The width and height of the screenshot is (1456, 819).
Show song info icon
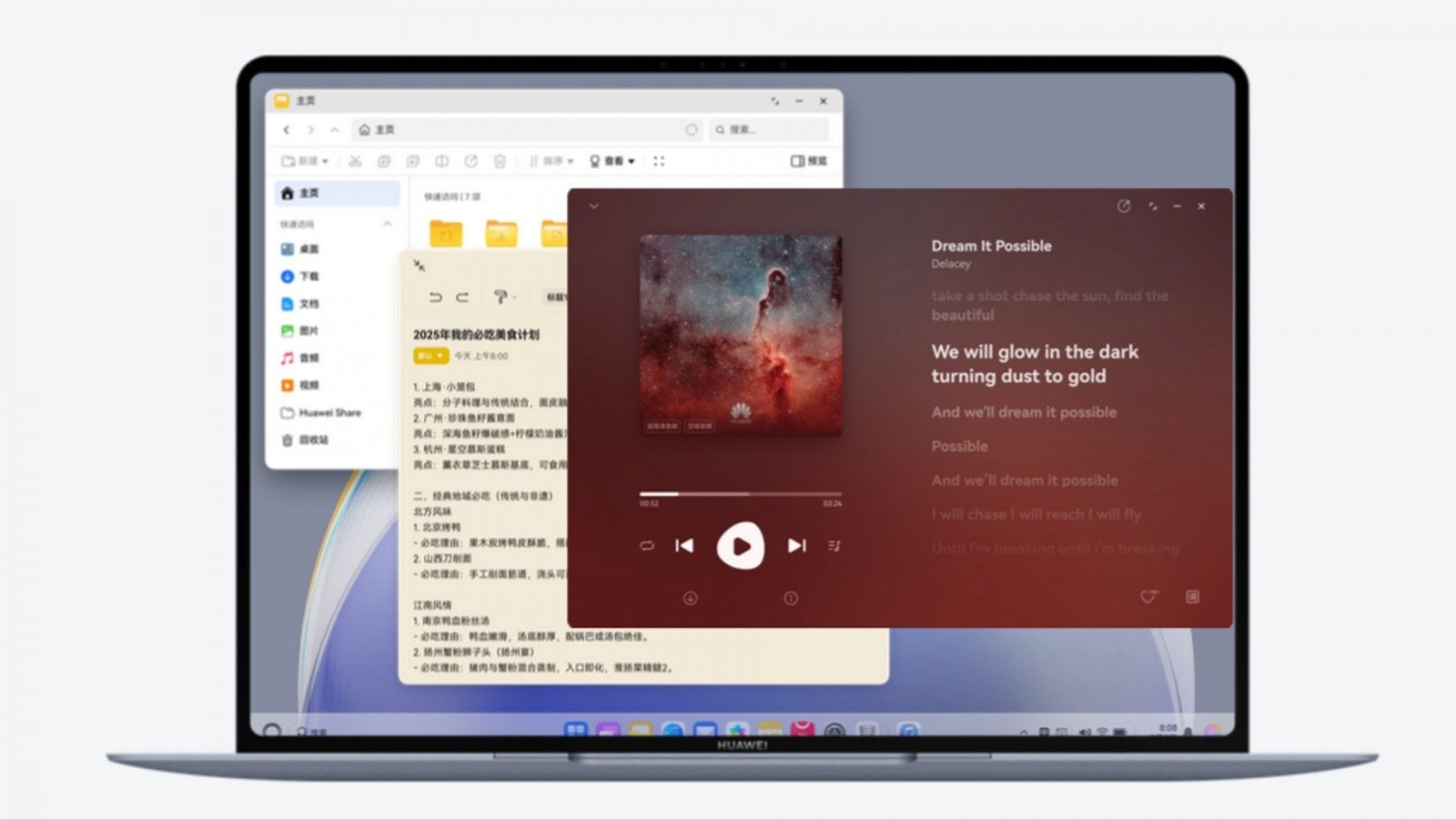click(x=791, y=598)
